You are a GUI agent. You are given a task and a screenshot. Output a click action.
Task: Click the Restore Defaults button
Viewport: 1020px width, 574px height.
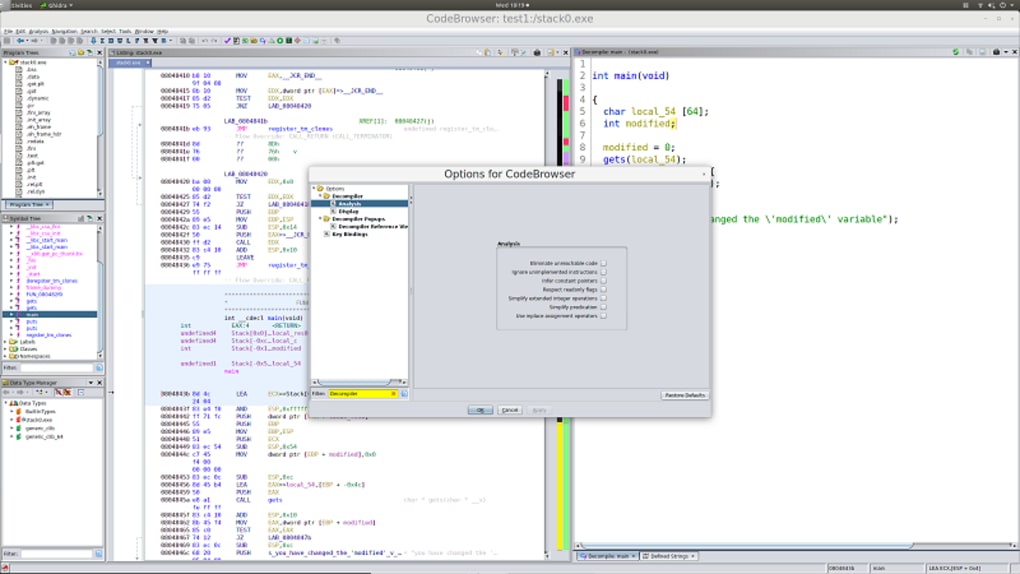click(685, 395)
